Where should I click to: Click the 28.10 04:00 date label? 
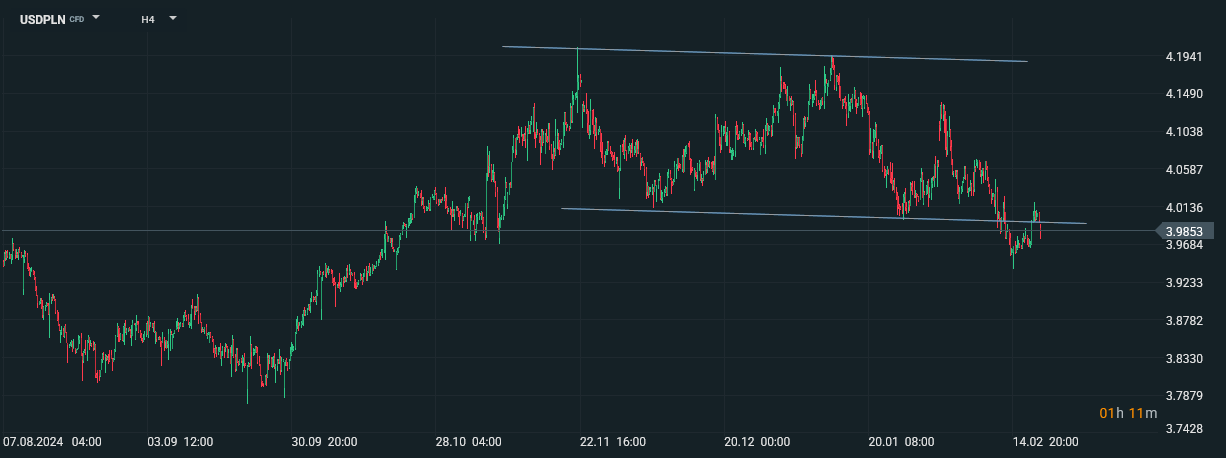[468, 441]
